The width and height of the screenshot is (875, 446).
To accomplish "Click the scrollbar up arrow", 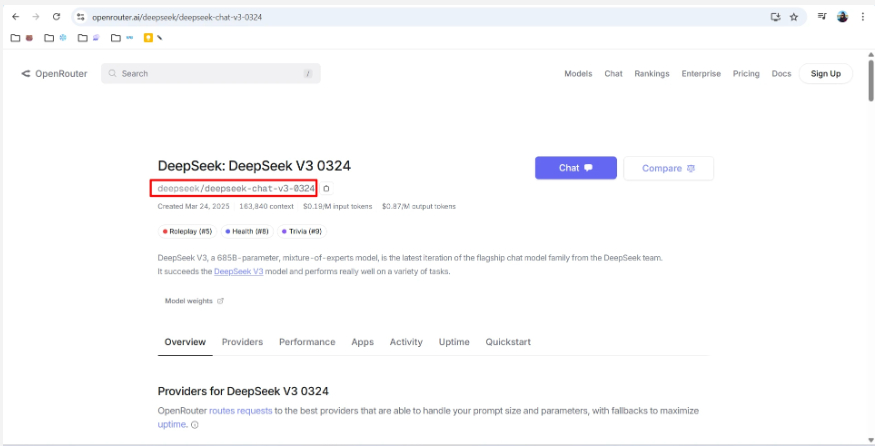I will [x=871, y=54].
